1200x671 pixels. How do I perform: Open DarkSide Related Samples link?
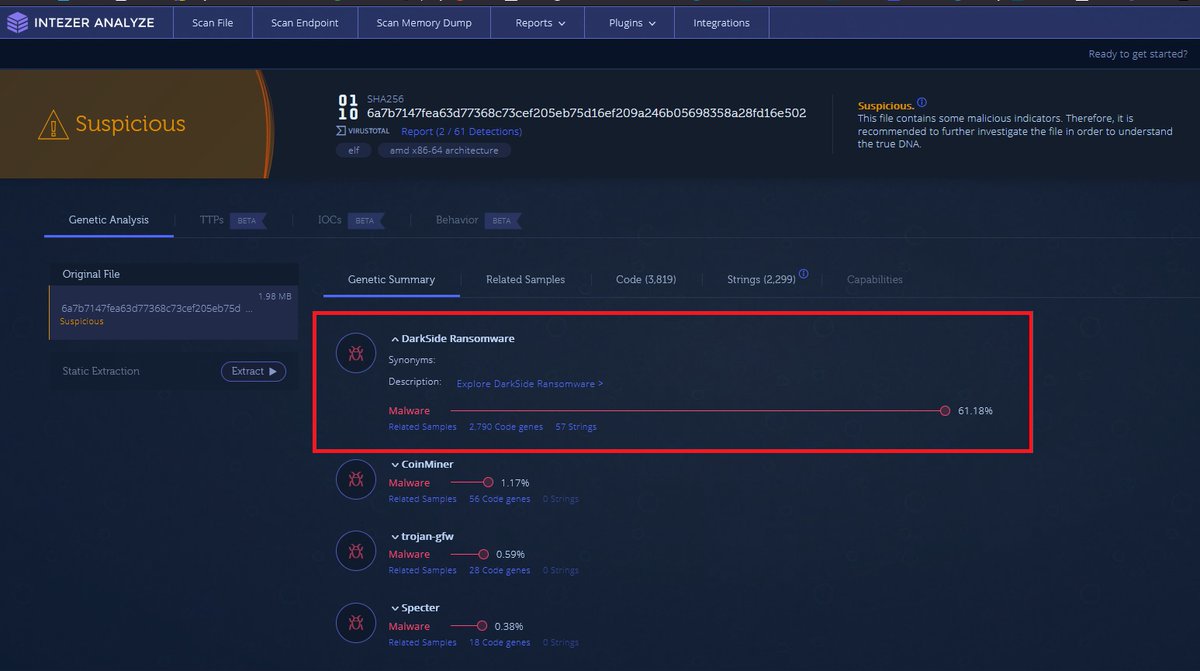[422, 427]
